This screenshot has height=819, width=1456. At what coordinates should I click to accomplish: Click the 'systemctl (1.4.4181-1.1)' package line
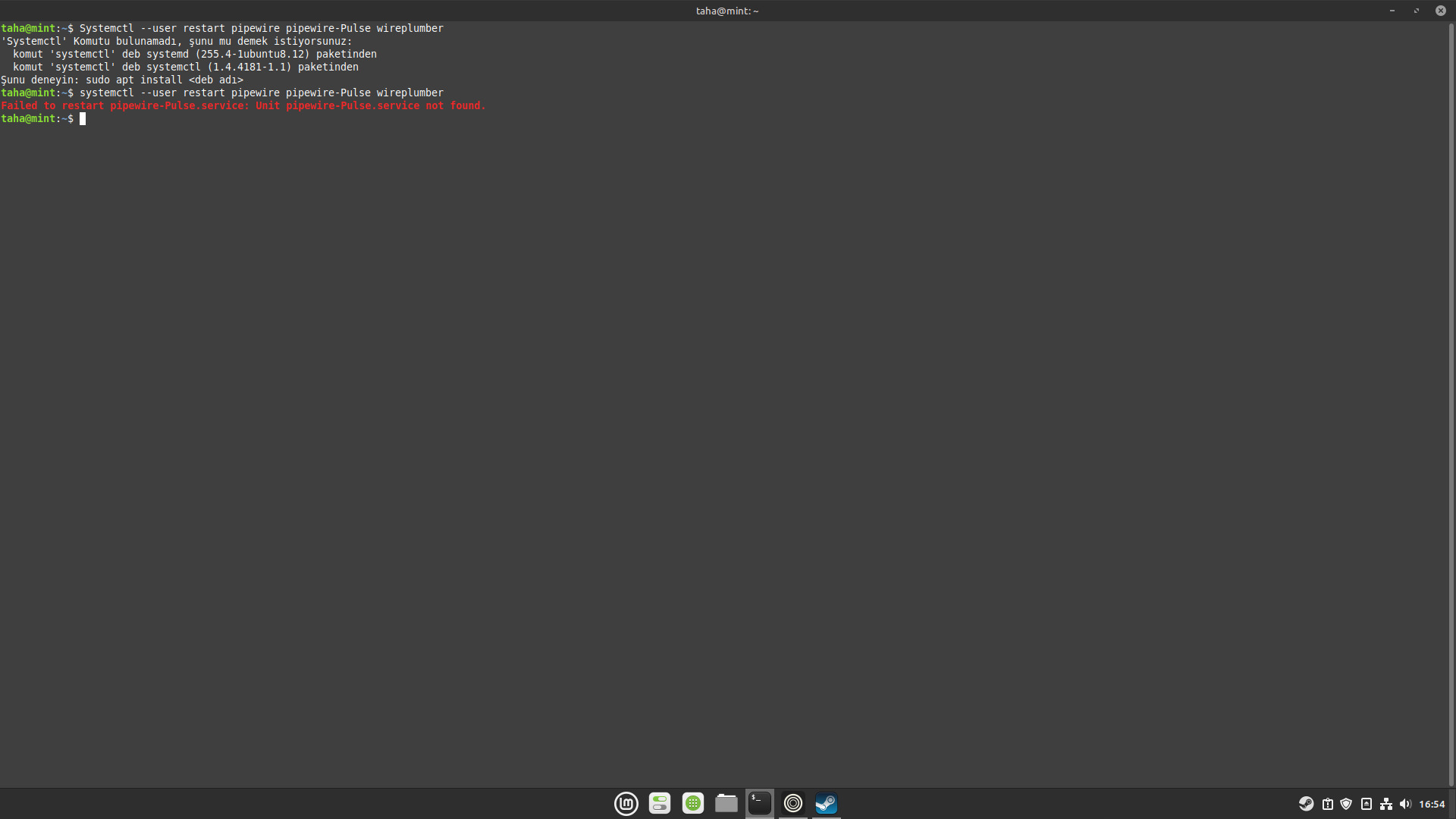coord(186,67)
